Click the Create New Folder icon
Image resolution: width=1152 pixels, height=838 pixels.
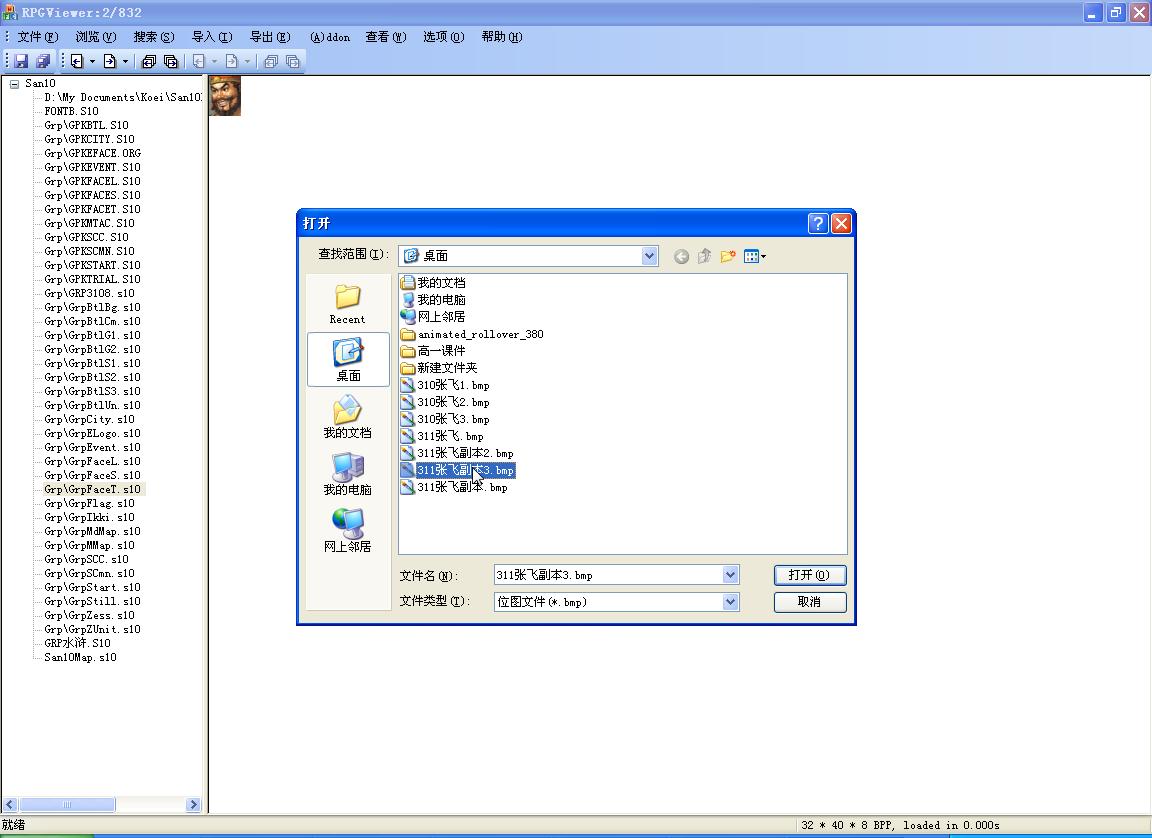[x=728, y=256]
